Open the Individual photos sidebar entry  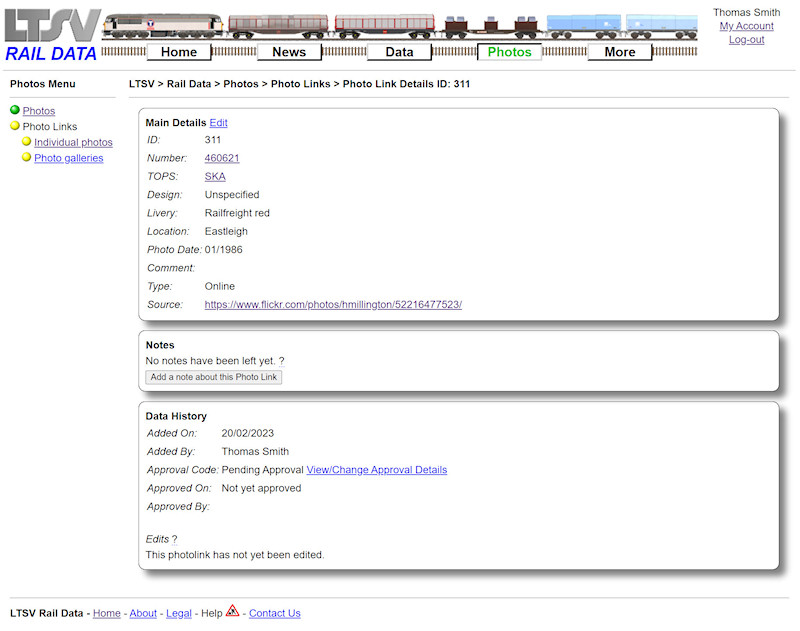[x=73, y=142]
